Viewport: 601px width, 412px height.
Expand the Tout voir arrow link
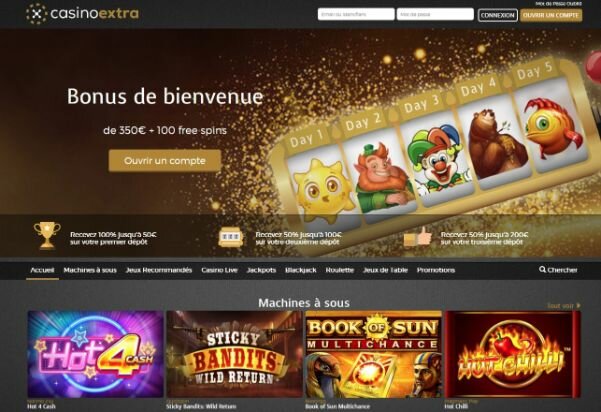point(564,305)
